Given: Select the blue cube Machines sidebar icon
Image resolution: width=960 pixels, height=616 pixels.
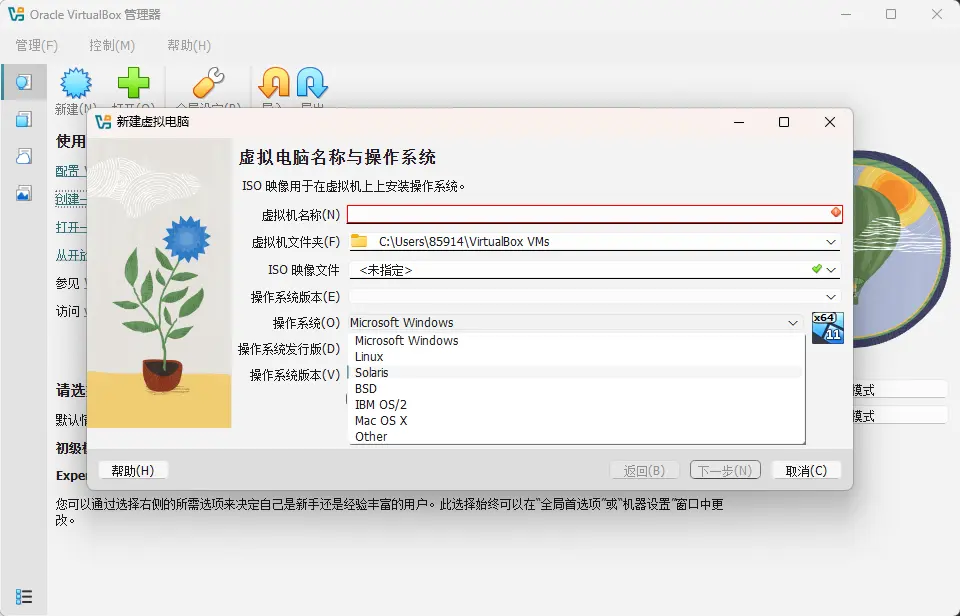Looking at the screenshot, I should 24,119.
